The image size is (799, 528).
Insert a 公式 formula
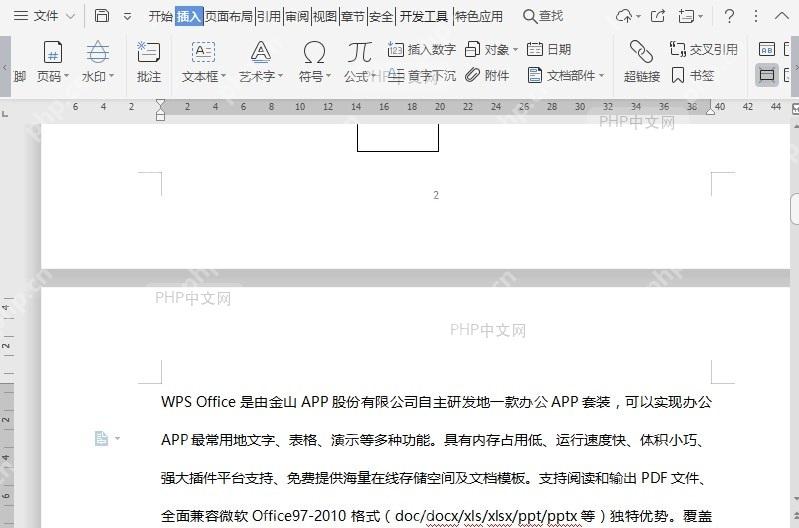(x=359, y=62)
